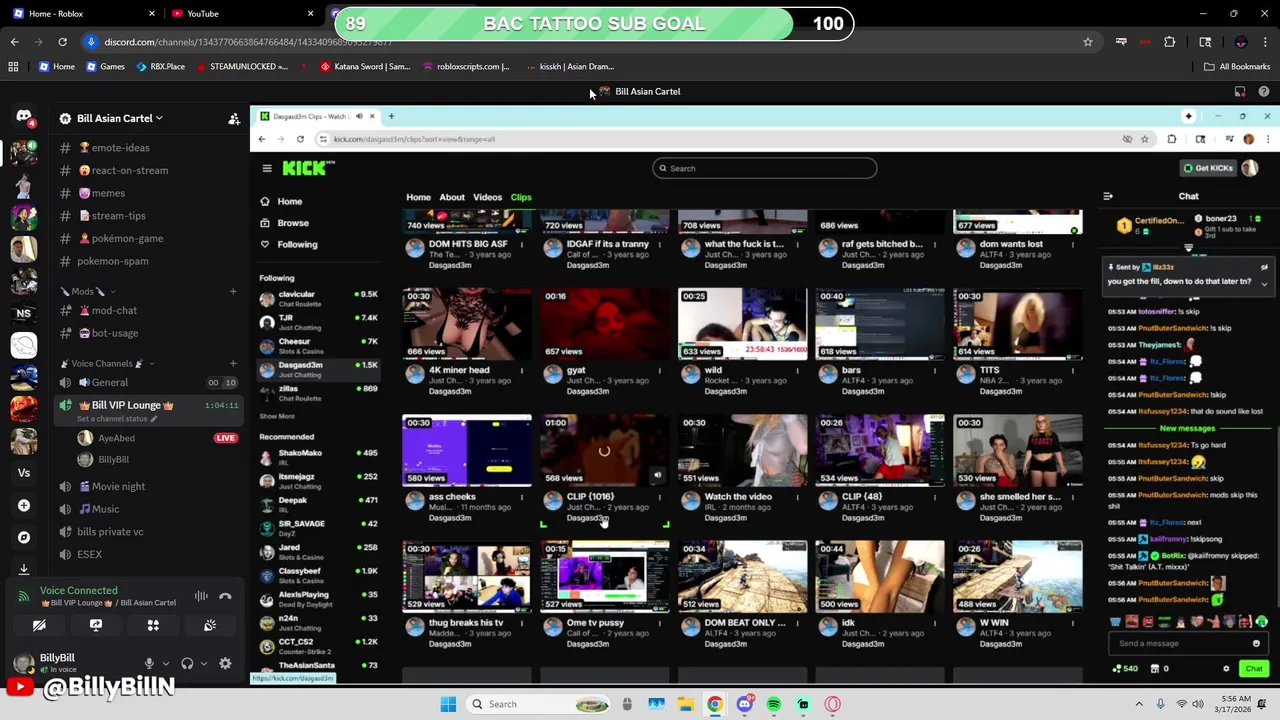
Task: Reload the discord.com page
Action: (62, 42)
